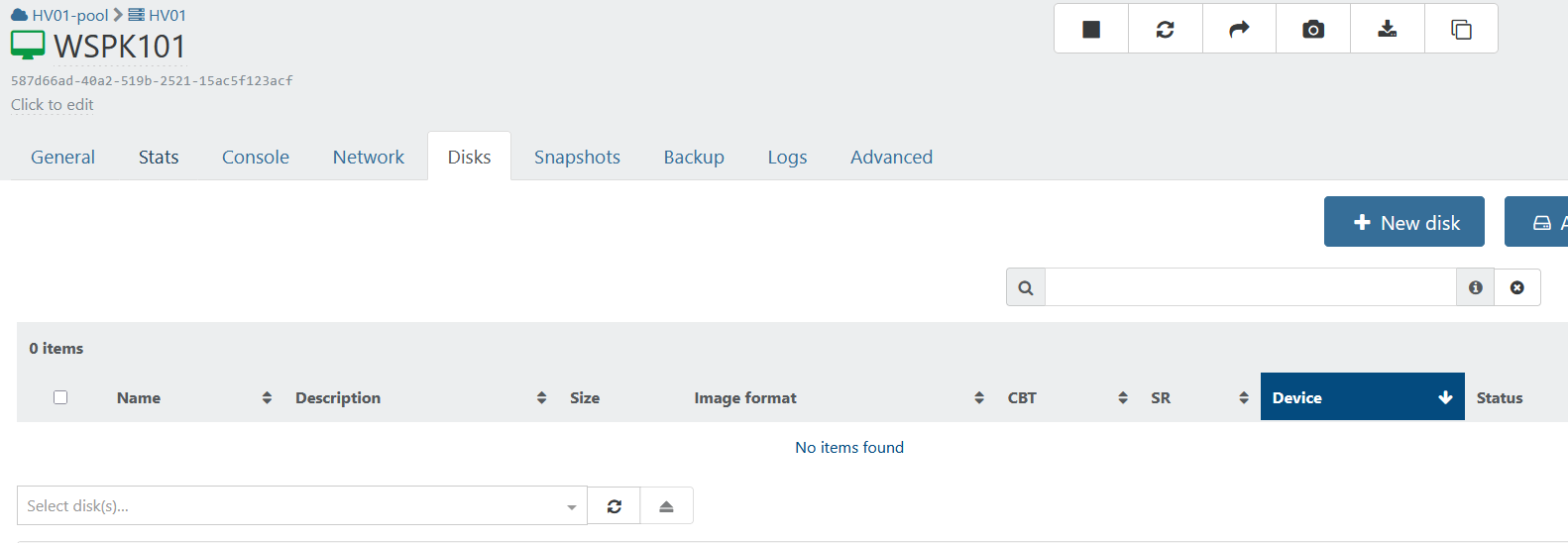Open the Select disk(s) dropdown
1568x543 pixels.
click(301, 506)
